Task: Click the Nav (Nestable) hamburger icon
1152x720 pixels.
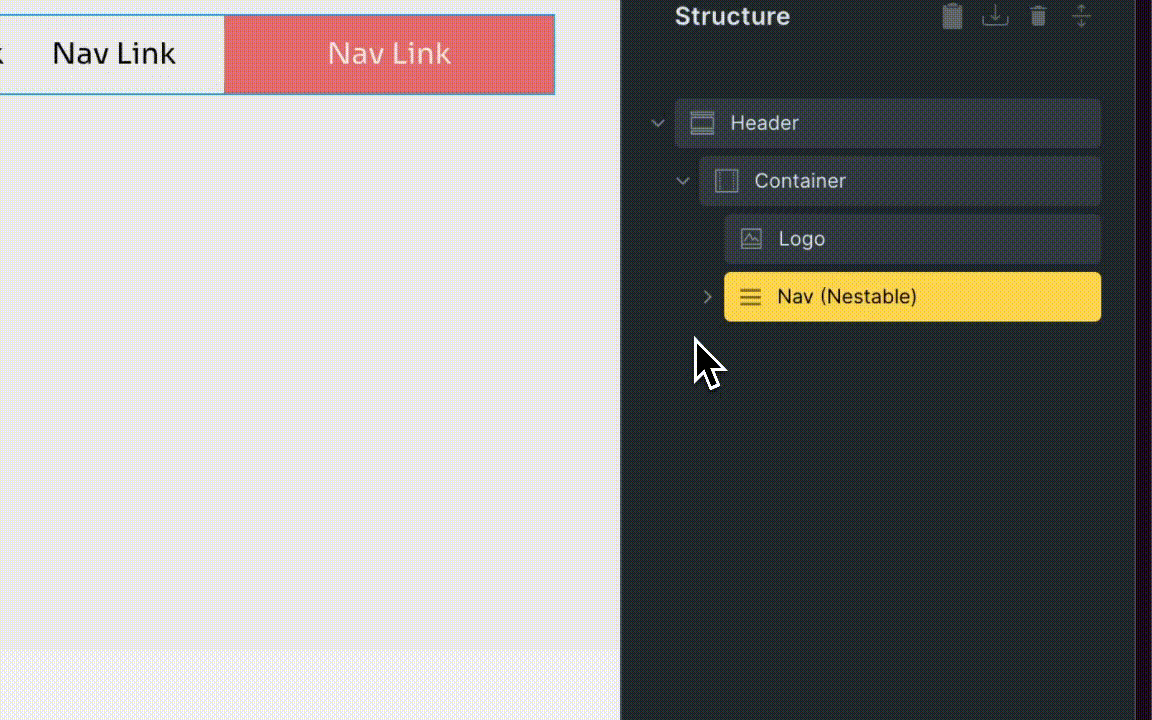Action: tap(750, 297)
